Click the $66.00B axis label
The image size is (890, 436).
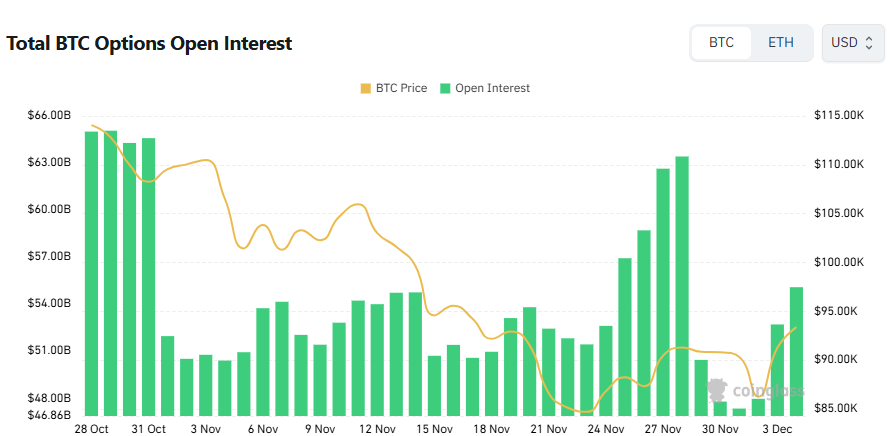[49, 116]
